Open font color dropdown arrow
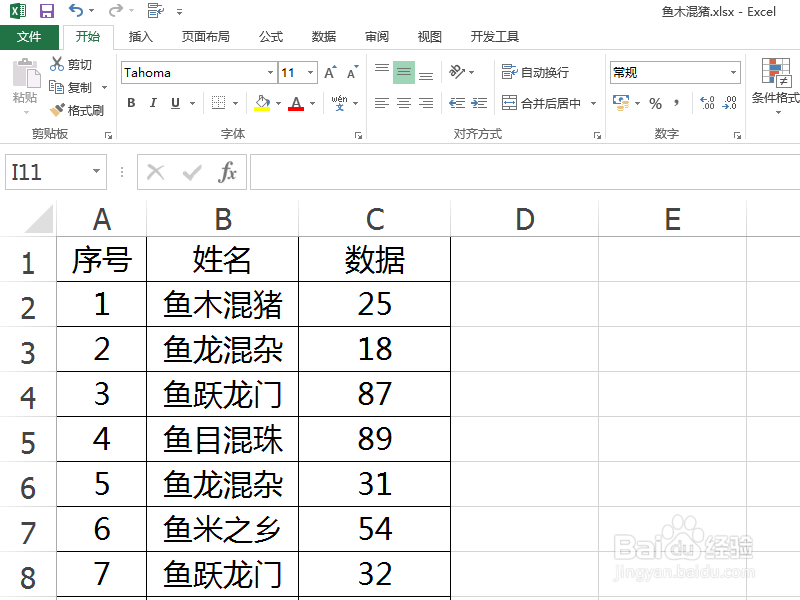 click(x=312, y=104)
